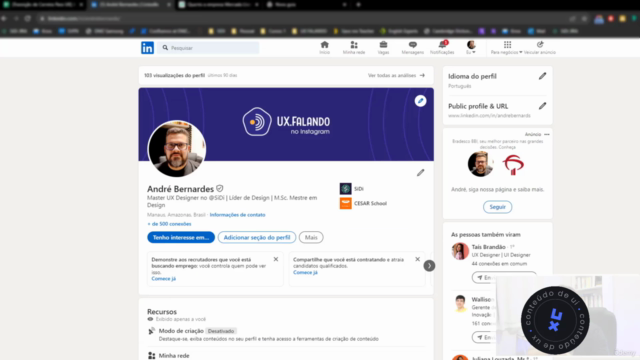Open the Bradesco logo in the ad
The height and width of the screenshot is (360, 640).
click(x=513, y=165)
